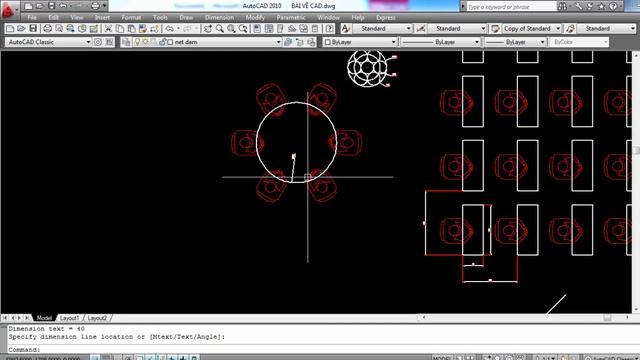Plot the drawing with the printer icon
640x360 pixels.
click(47, 29)
